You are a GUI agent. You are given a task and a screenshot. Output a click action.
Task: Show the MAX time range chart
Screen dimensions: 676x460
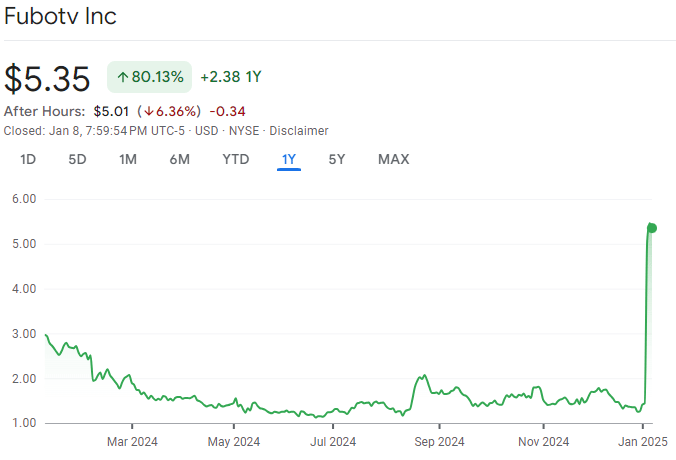click(394, 160)
